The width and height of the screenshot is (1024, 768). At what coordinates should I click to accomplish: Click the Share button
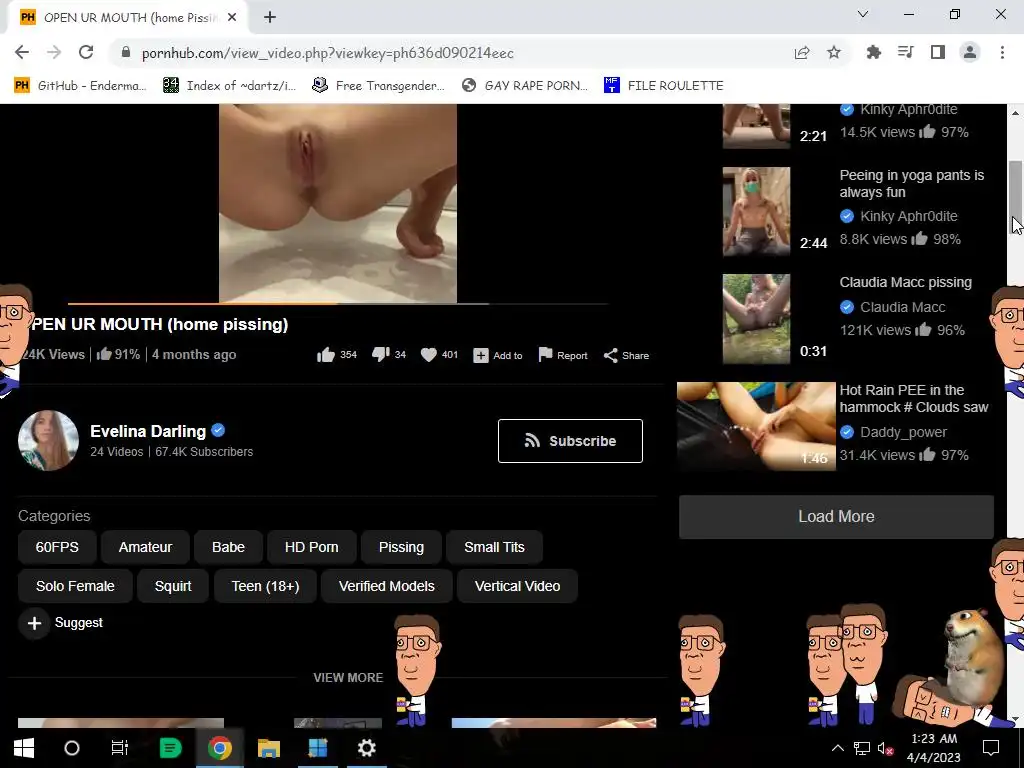pos(626,355)
